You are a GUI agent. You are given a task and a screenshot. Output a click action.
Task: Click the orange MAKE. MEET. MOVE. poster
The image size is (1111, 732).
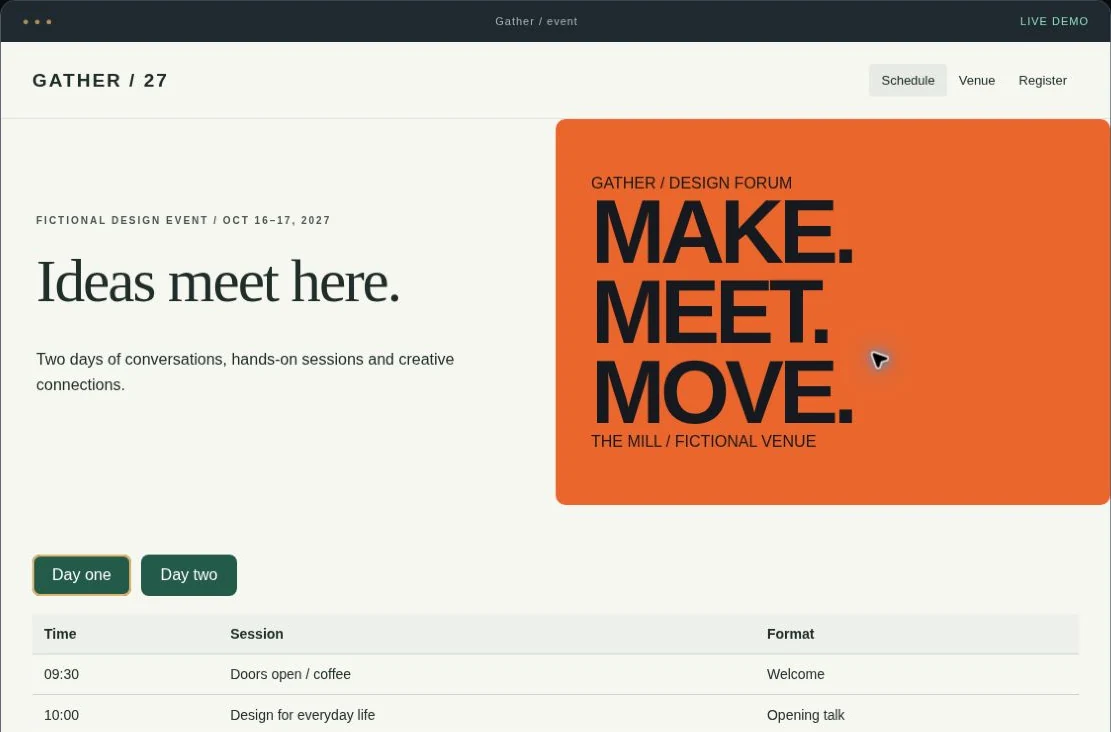point(833,312)
